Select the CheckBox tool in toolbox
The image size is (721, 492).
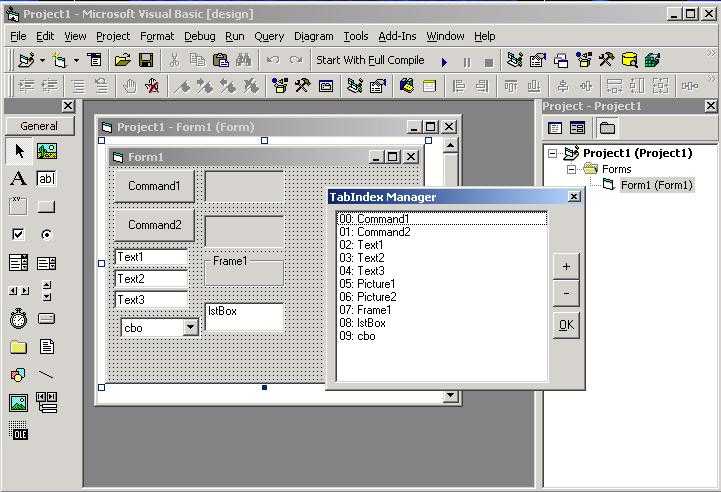[18, 235]
